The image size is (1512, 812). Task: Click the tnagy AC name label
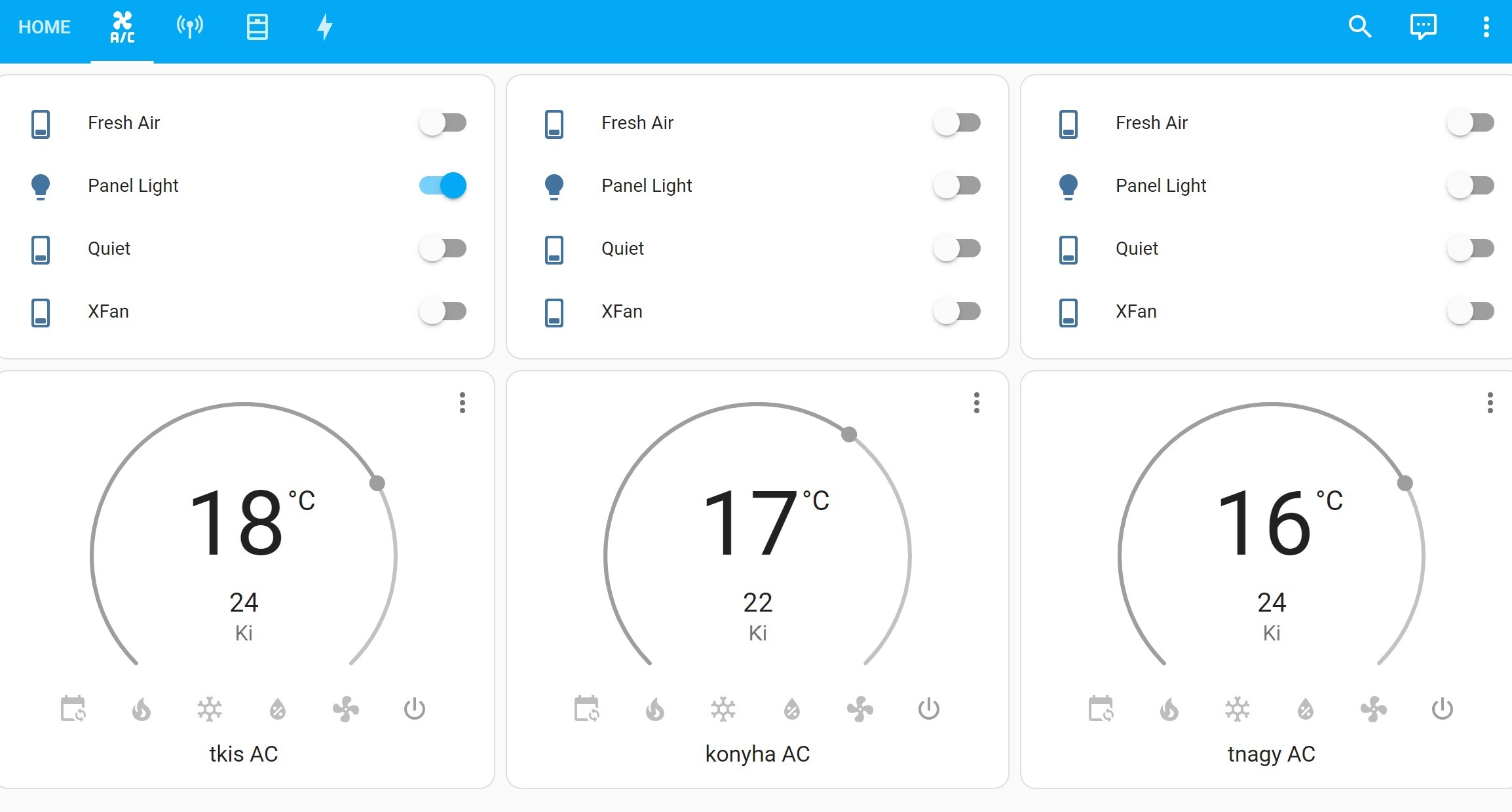pos(1271,754)
